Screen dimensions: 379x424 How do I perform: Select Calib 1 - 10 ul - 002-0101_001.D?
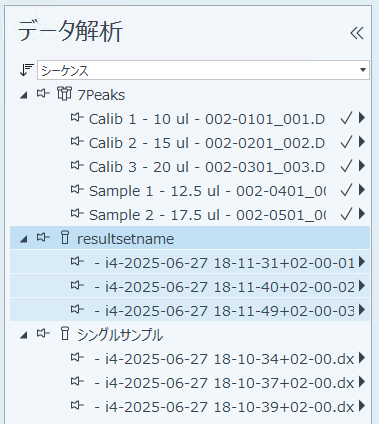pyautogui.click(x=207, y=119)
